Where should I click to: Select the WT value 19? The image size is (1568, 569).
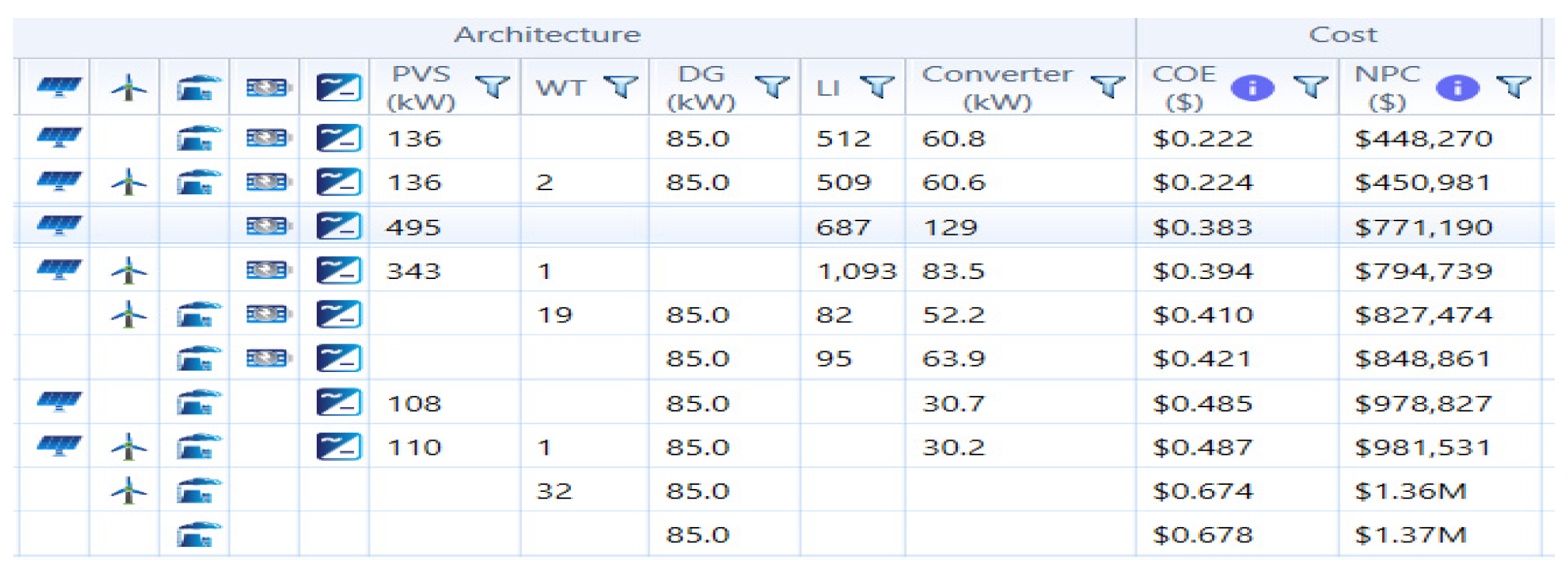click(554, 315)
